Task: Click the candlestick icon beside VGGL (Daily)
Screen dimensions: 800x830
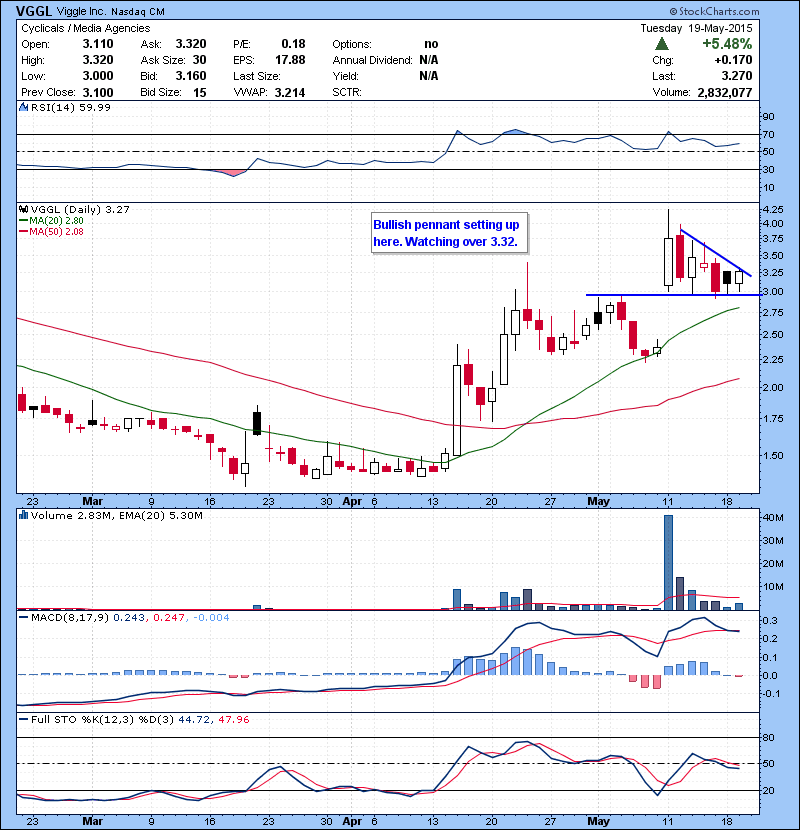Action: pos(23,209)
